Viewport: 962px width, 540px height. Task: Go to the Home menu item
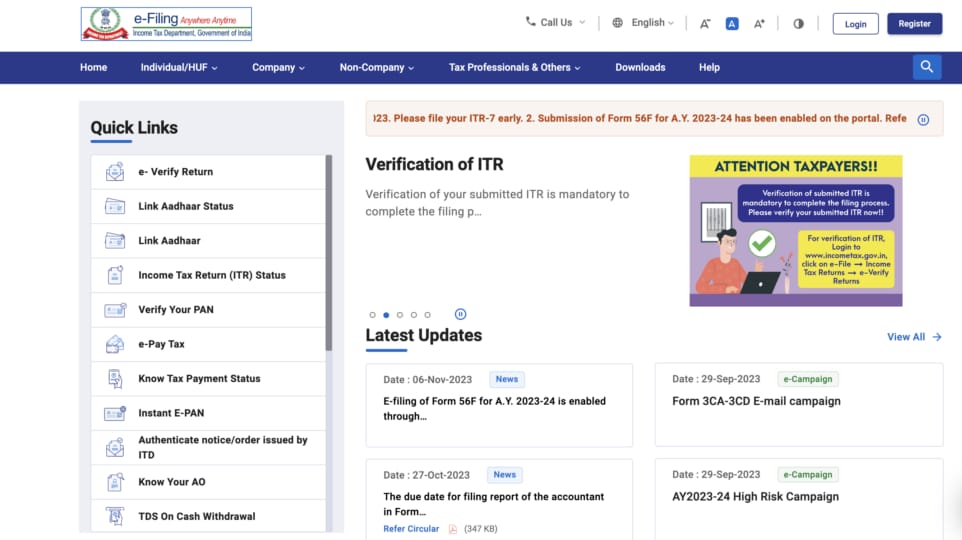click(x=93, y=68)
